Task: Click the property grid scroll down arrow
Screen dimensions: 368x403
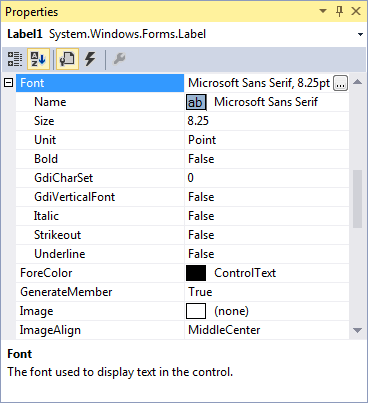Action: [357, 330]
